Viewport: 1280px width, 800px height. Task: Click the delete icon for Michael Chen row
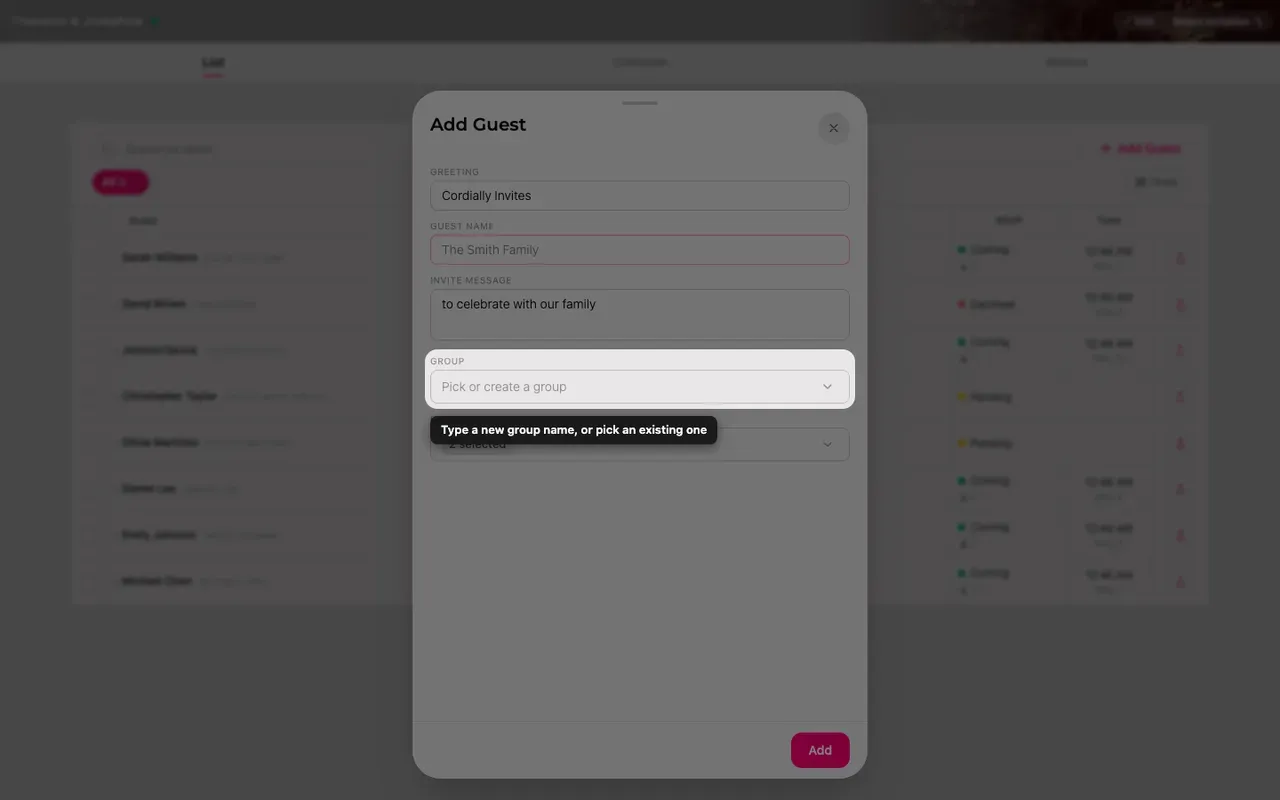pos(1180,582)
